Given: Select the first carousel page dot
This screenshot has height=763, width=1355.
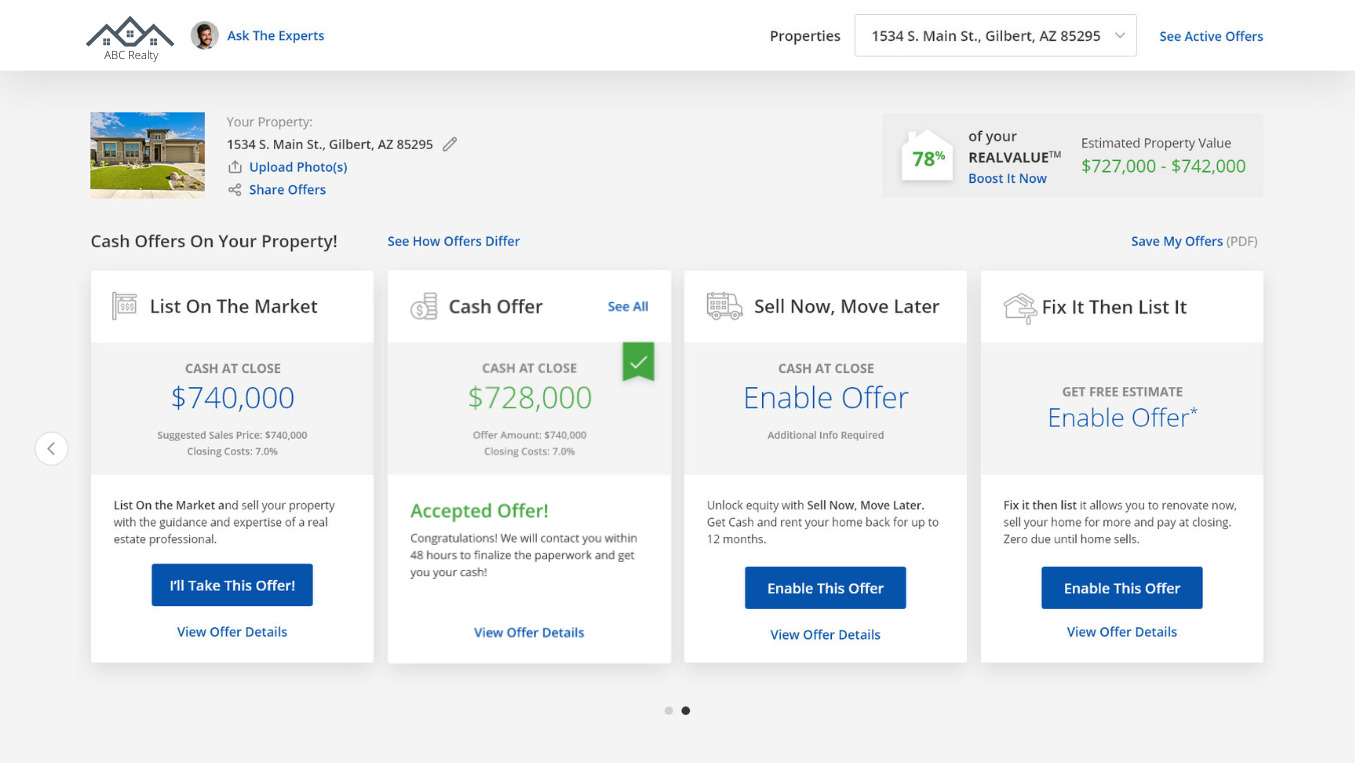Looking at the screenshot, I should click(668, 711).
